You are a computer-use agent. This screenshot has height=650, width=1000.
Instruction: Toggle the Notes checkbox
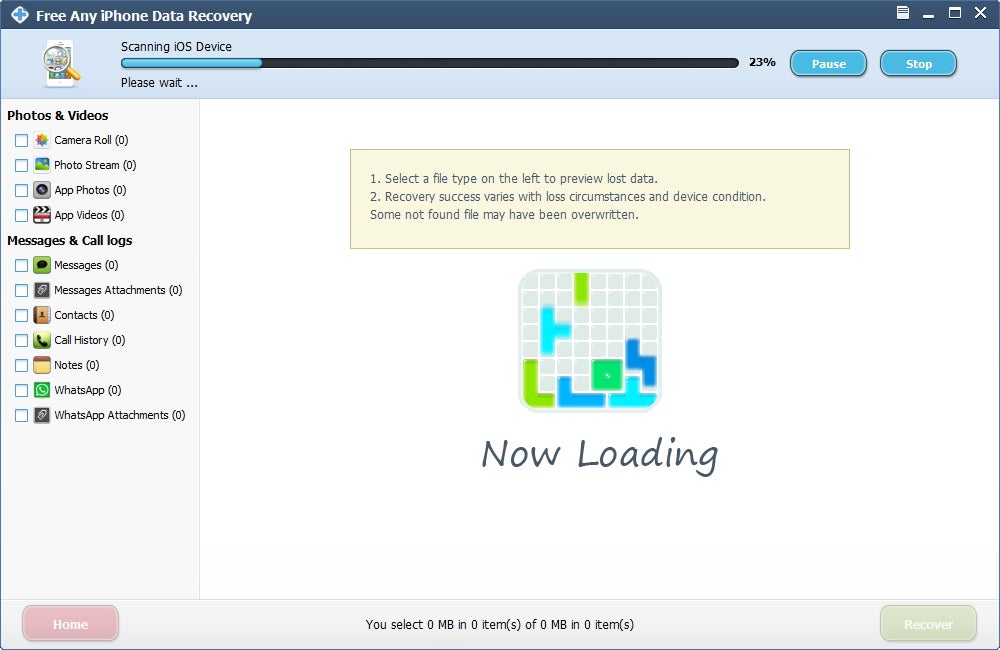click(x=22, y=365)
